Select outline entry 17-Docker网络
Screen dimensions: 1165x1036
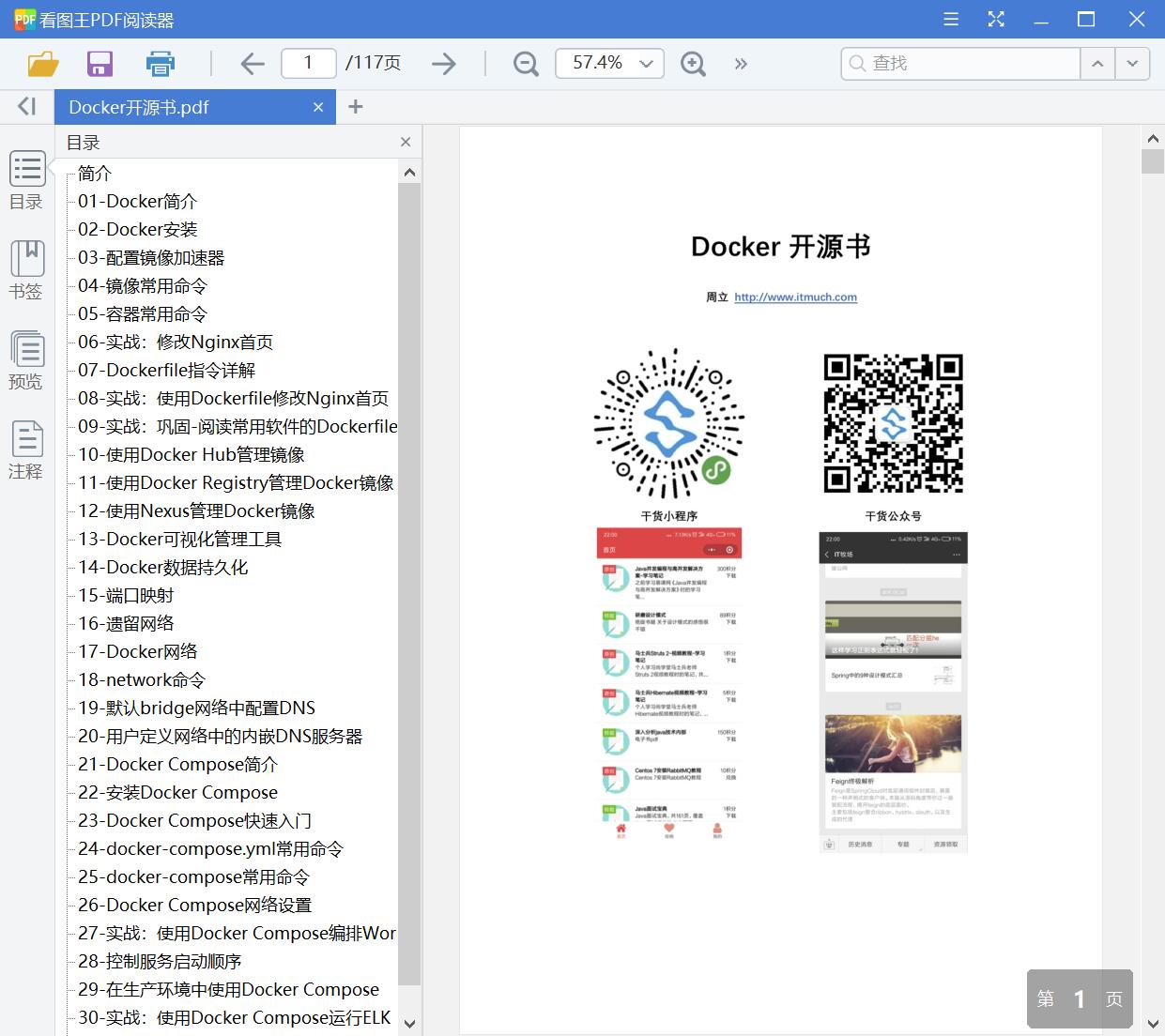(x=137, y=652)
